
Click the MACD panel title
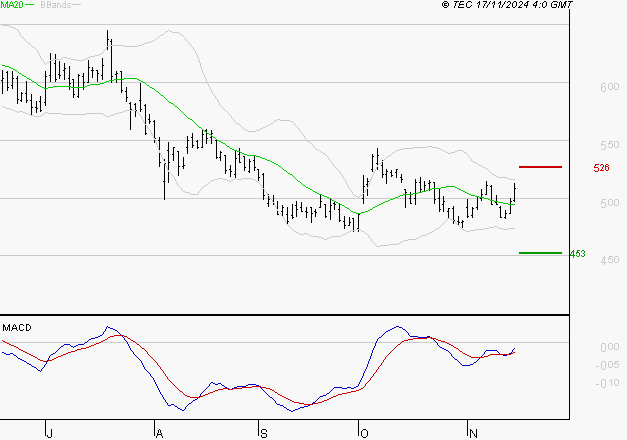tap(17, 328)
